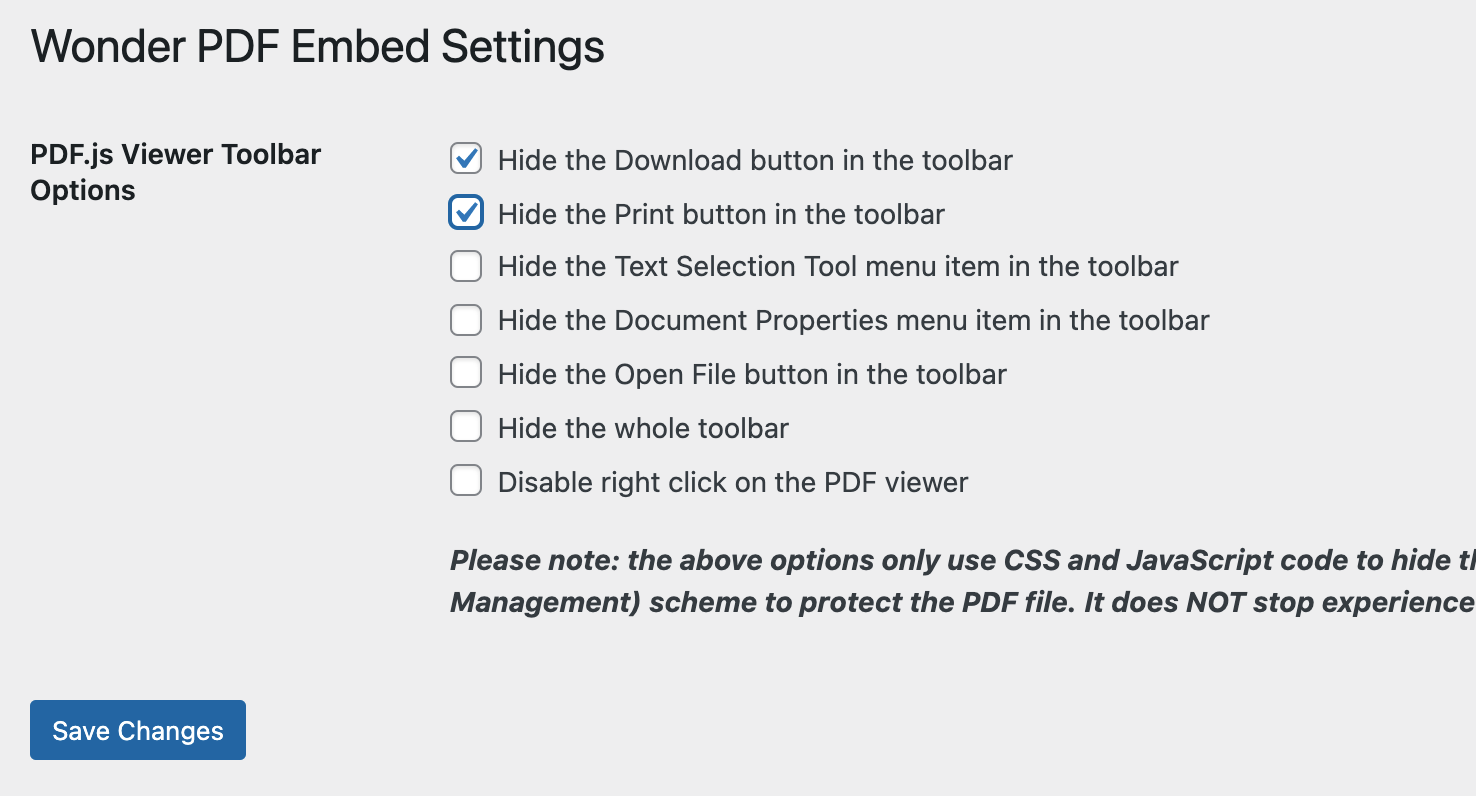1476x796 pixels.
Task: Enable the Hide the whole toolbar checkbox
Action: (x=466, y=428)
